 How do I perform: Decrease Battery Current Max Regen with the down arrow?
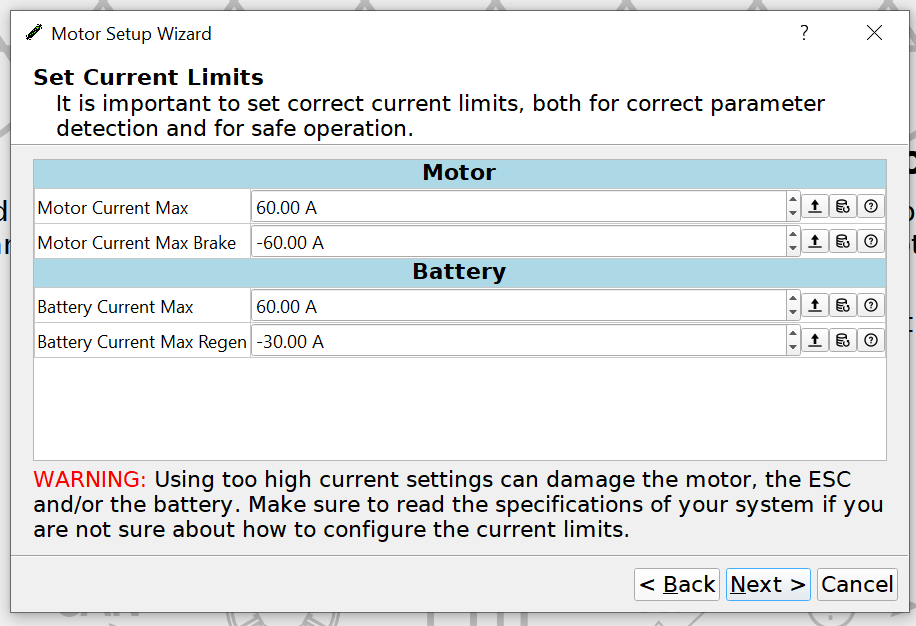(x=793, y=347)
